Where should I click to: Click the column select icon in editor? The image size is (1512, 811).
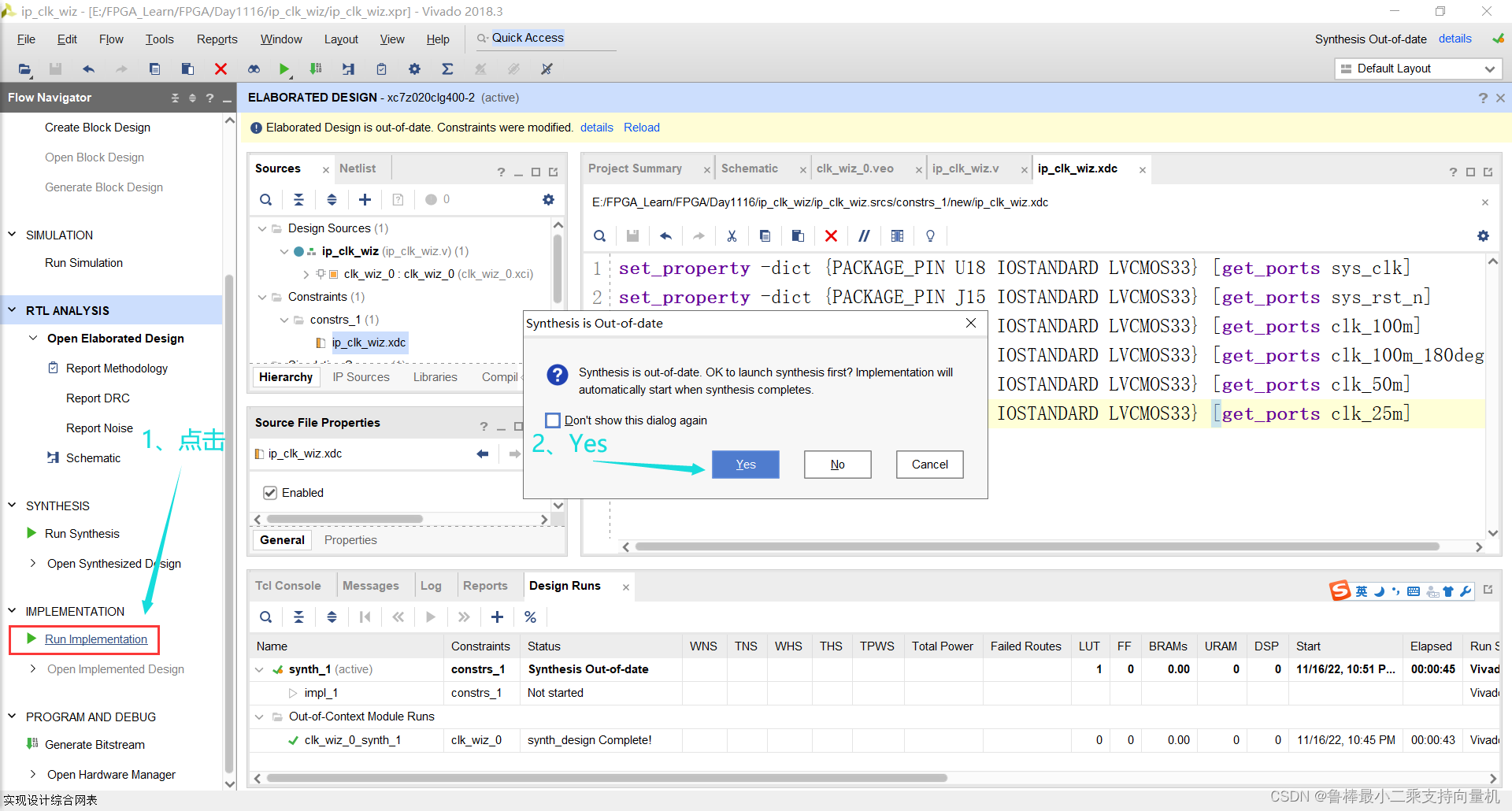point(897,236)
